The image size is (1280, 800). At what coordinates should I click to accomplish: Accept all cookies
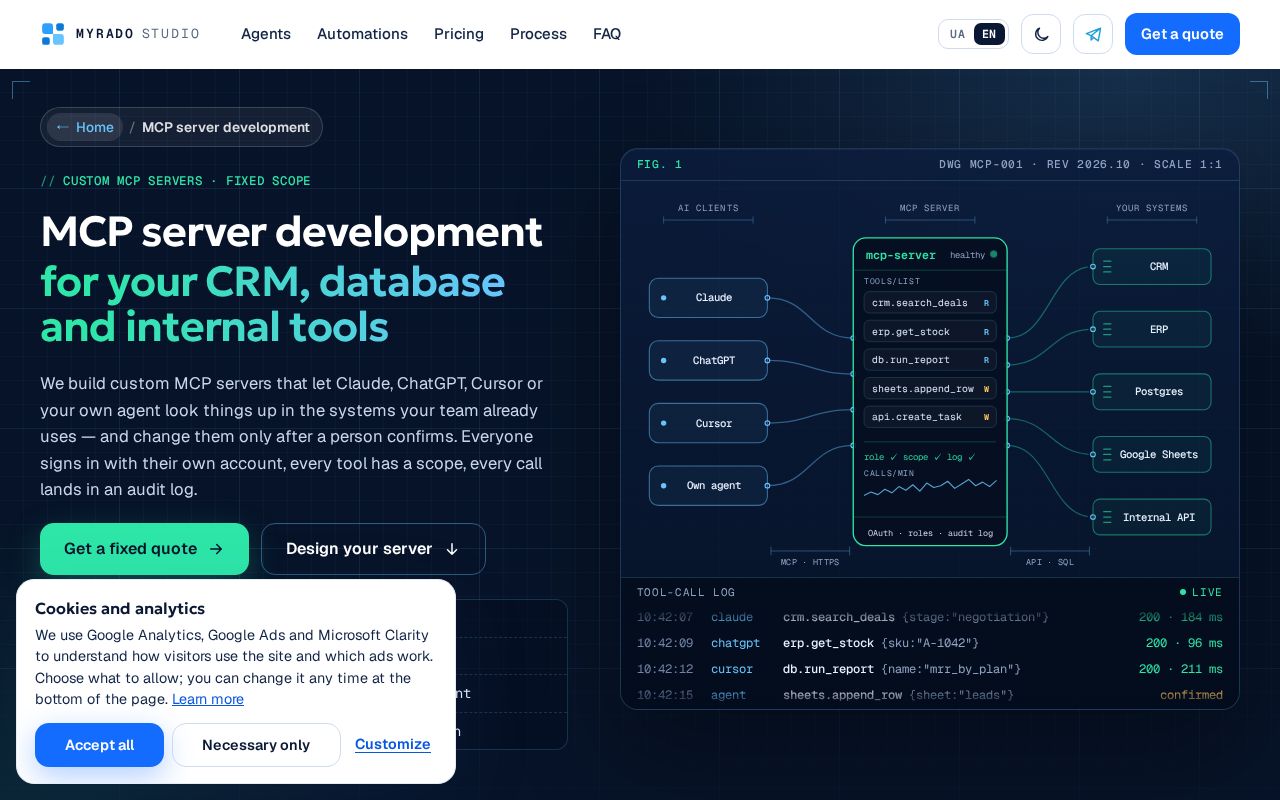99,745
